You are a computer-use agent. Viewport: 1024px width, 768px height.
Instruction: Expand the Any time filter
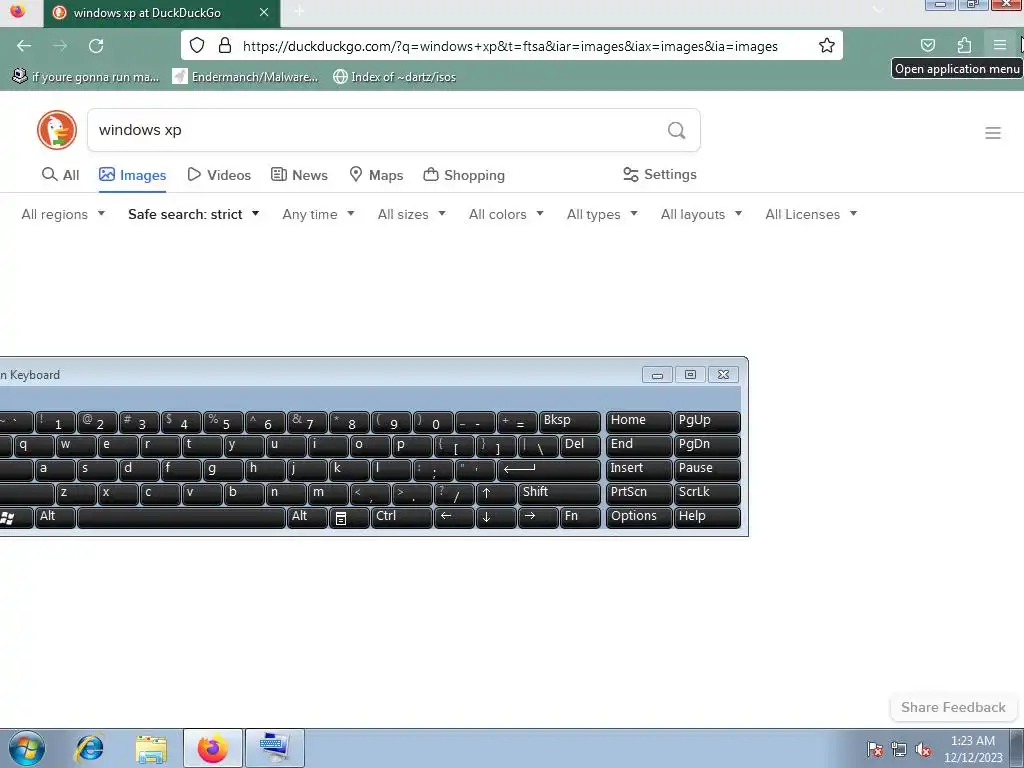pos(318,214)
